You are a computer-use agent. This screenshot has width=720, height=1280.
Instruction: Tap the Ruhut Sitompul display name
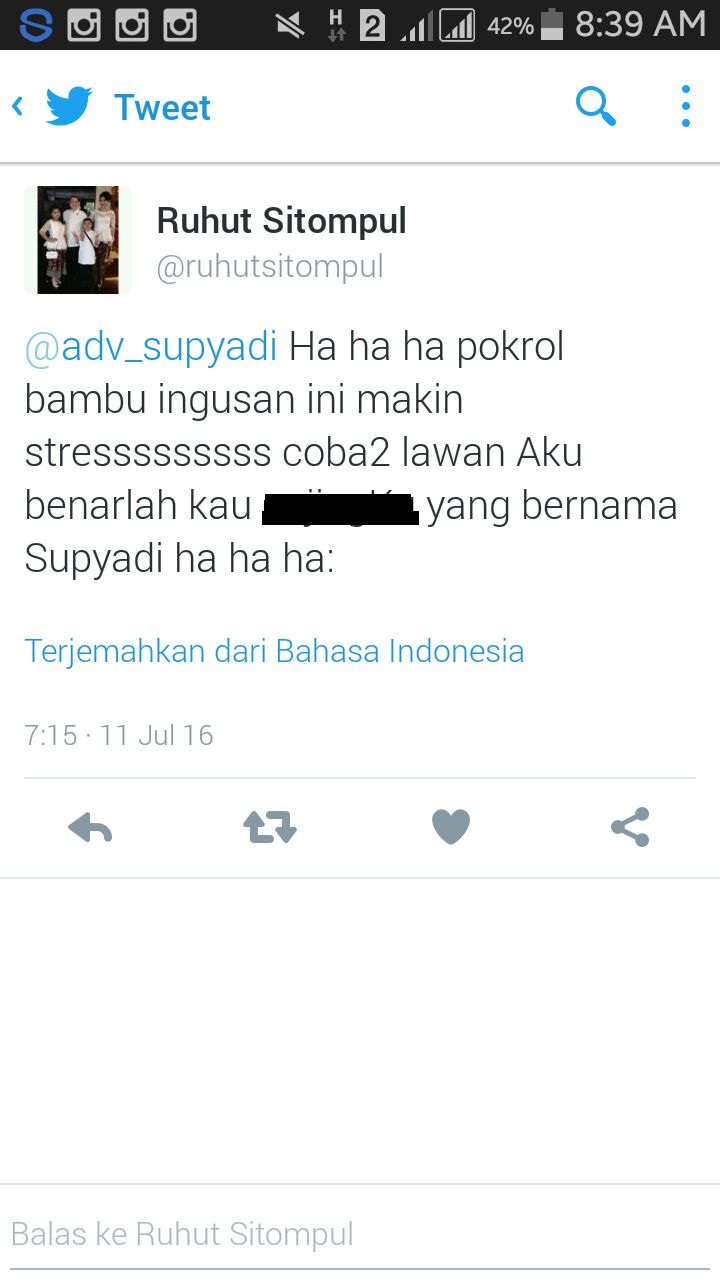tap(281, 221)
